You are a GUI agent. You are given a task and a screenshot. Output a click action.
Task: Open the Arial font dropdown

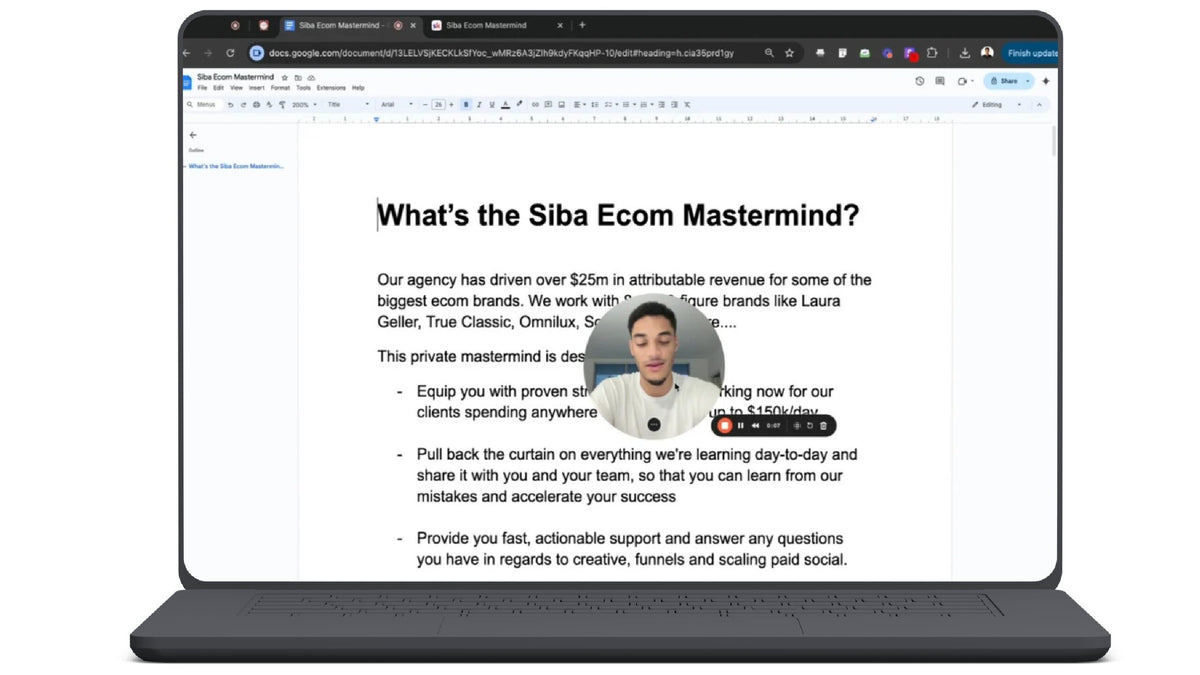point(398,104)
